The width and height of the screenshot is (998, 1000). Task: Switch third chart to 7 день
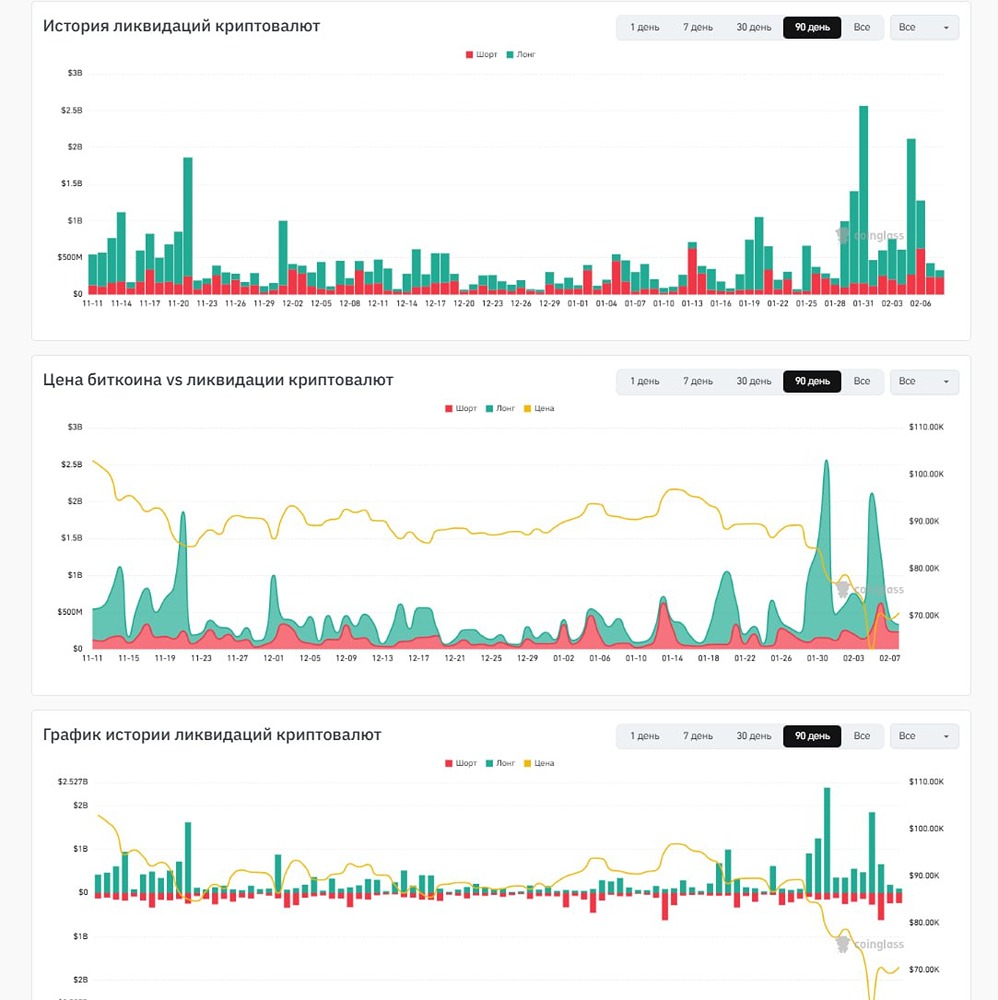[698, 736]
